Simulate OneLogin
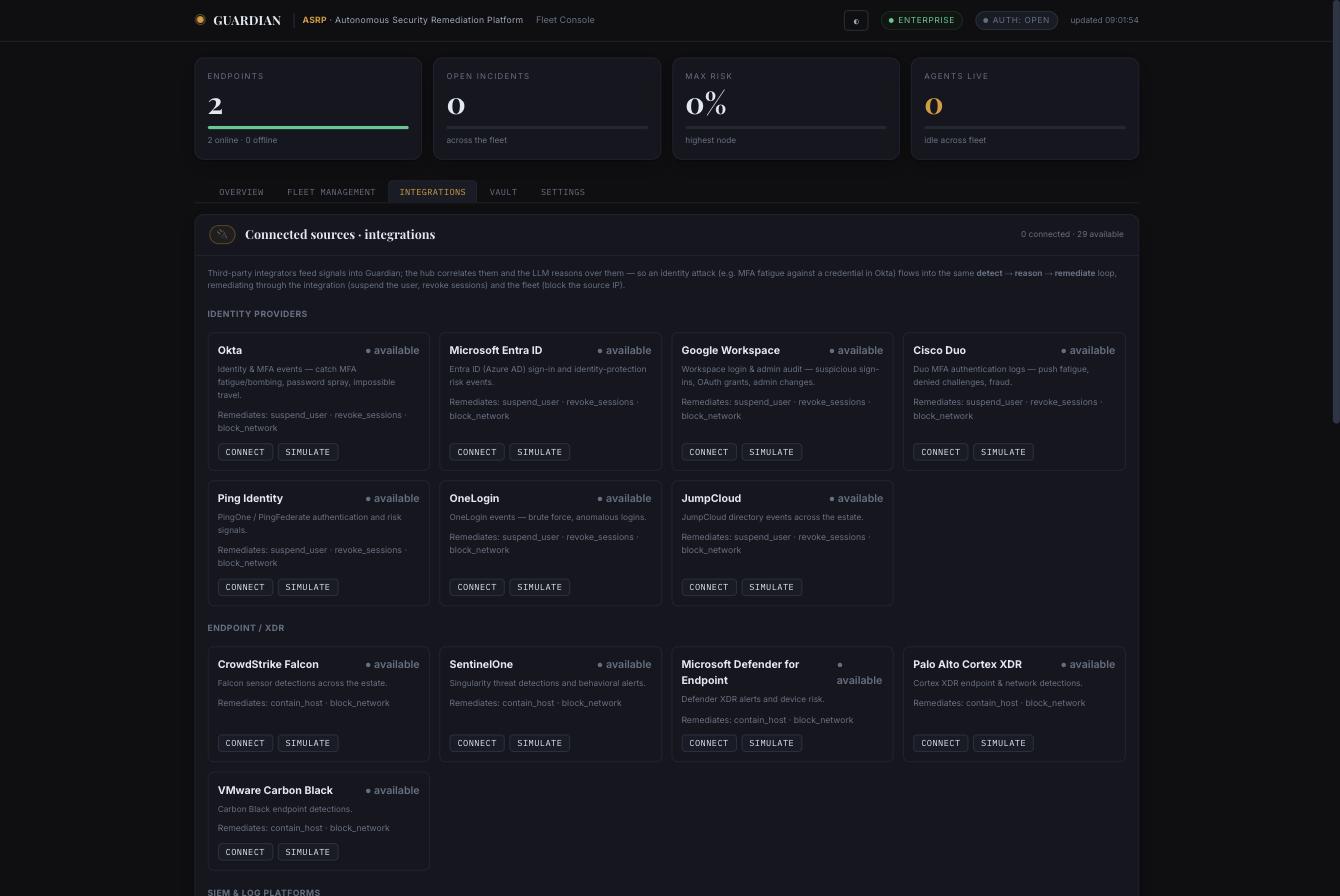 [540, 587]
